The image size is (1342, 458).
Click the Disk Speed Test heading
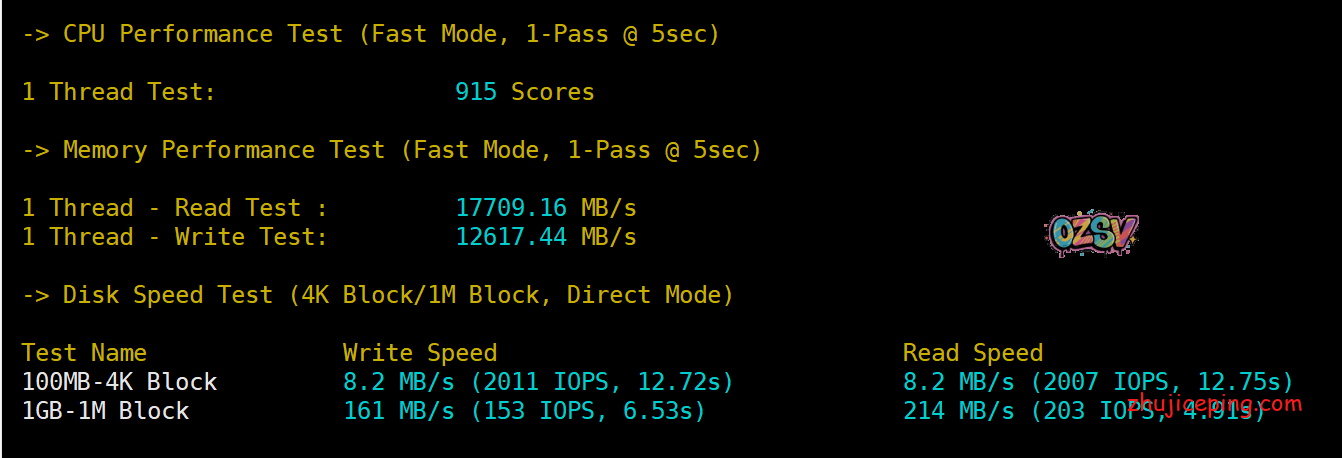click(x=378, y=295)
